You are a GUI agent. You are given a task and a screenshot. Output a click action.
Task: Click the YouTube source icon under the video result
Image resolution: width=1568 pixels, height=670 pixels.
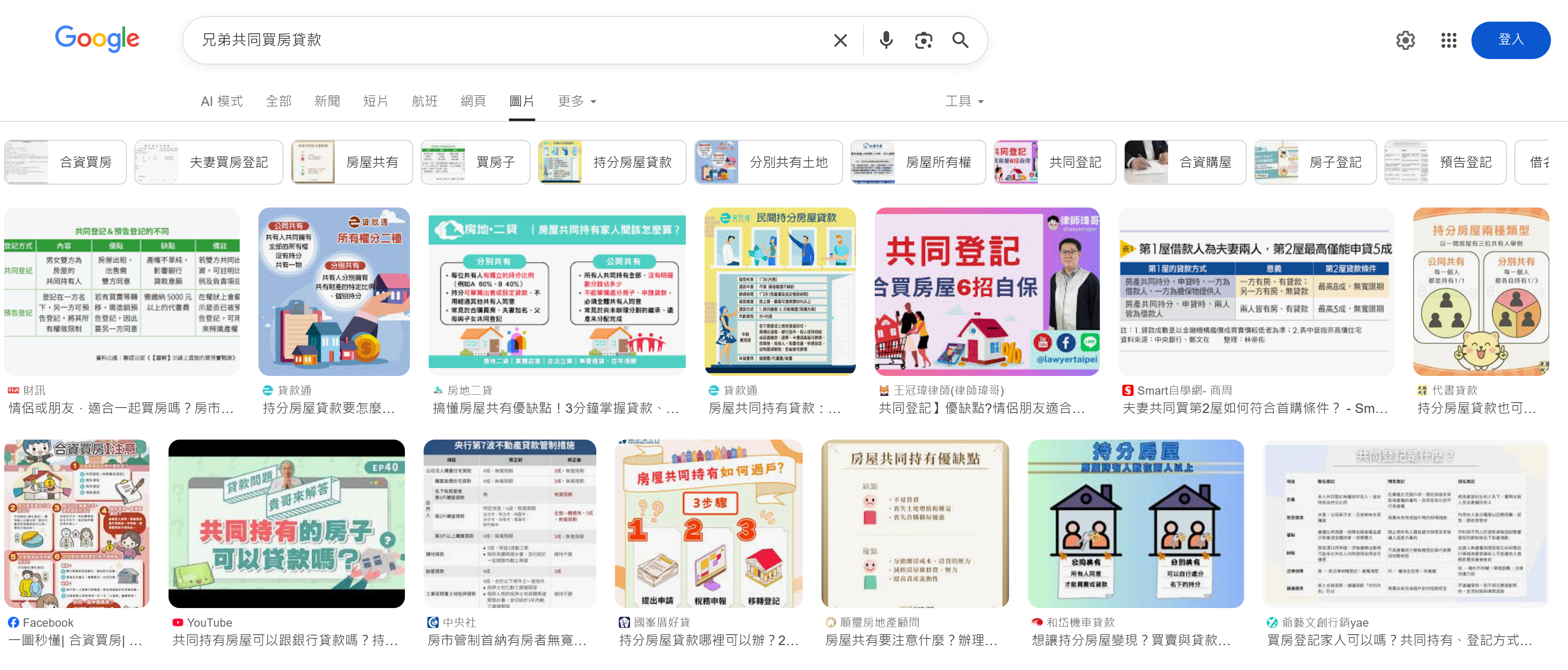pyautogui.click(x=178, y=622)
